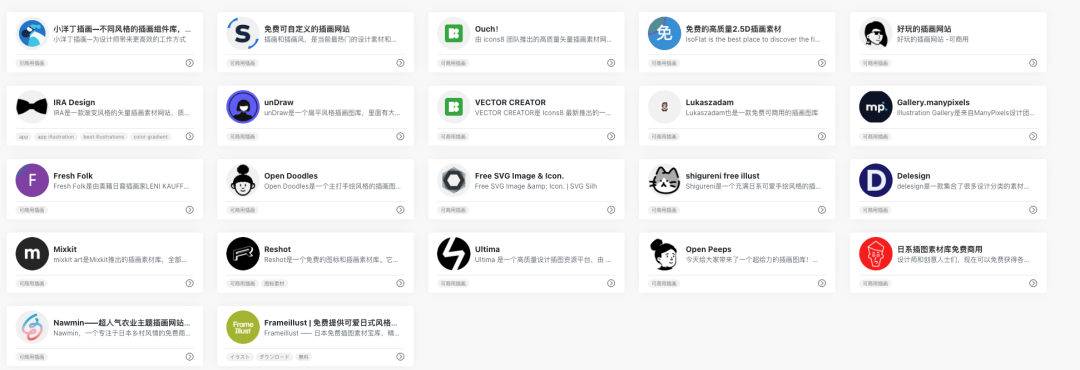Select the 图标素材 tag on Reshot card
The image size is (1080, 370).
tap(274, 284)
